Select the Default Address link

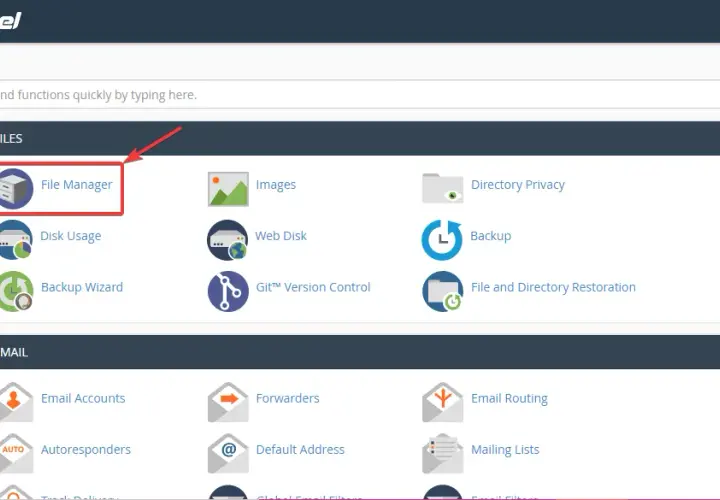pos(300,449)
